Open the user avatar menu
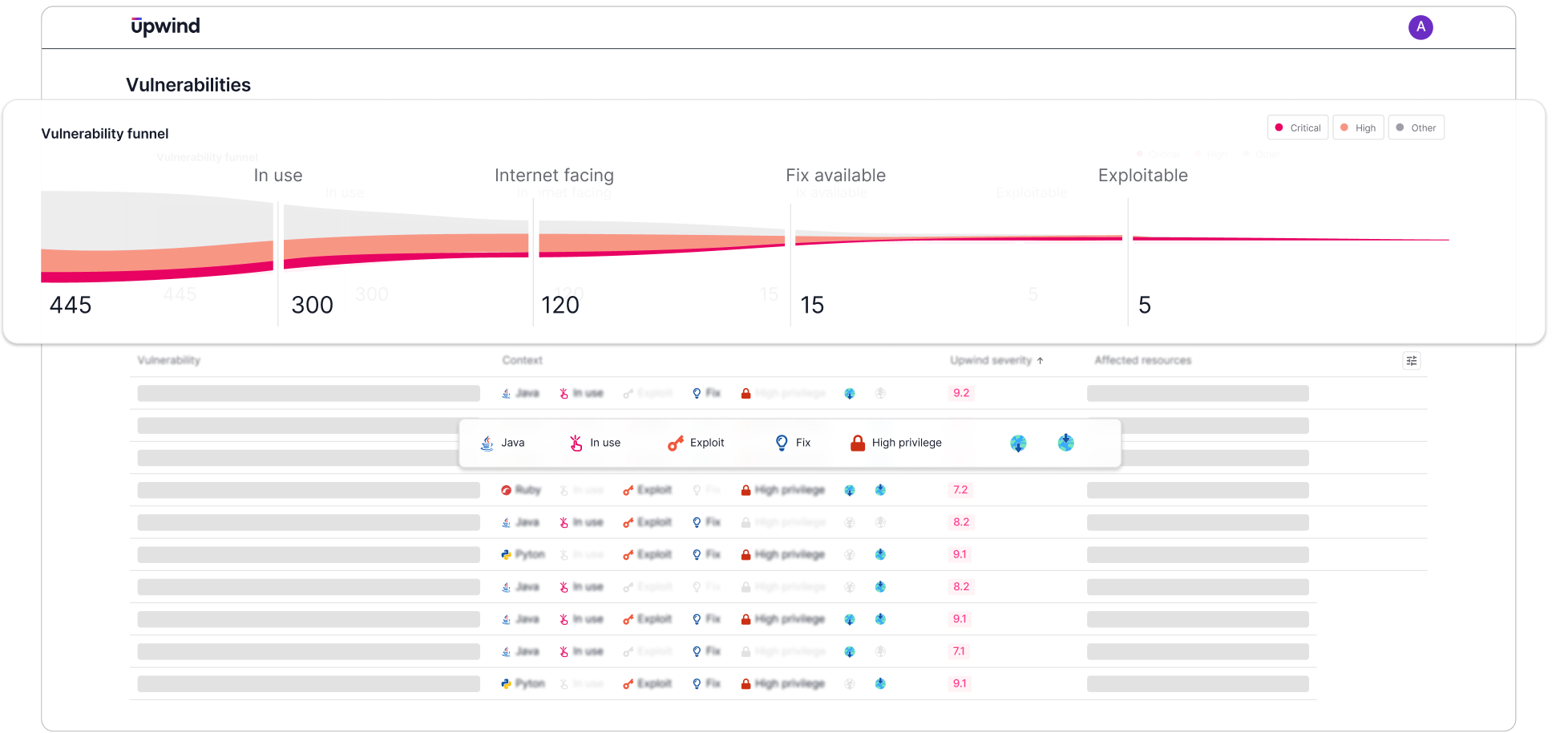The width and height of the screenshot is (1568, 733). pyautogui.click(x=1421, y=26)
